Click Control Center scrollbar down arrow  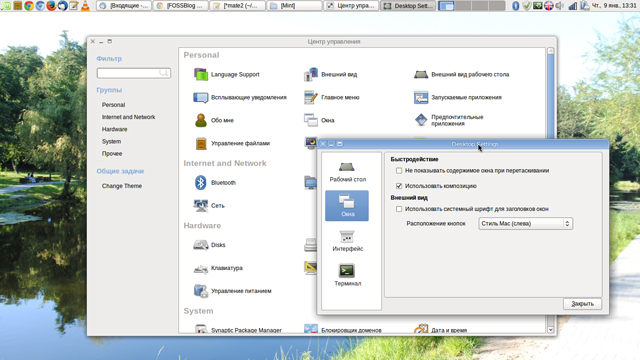tap(551, 329)
